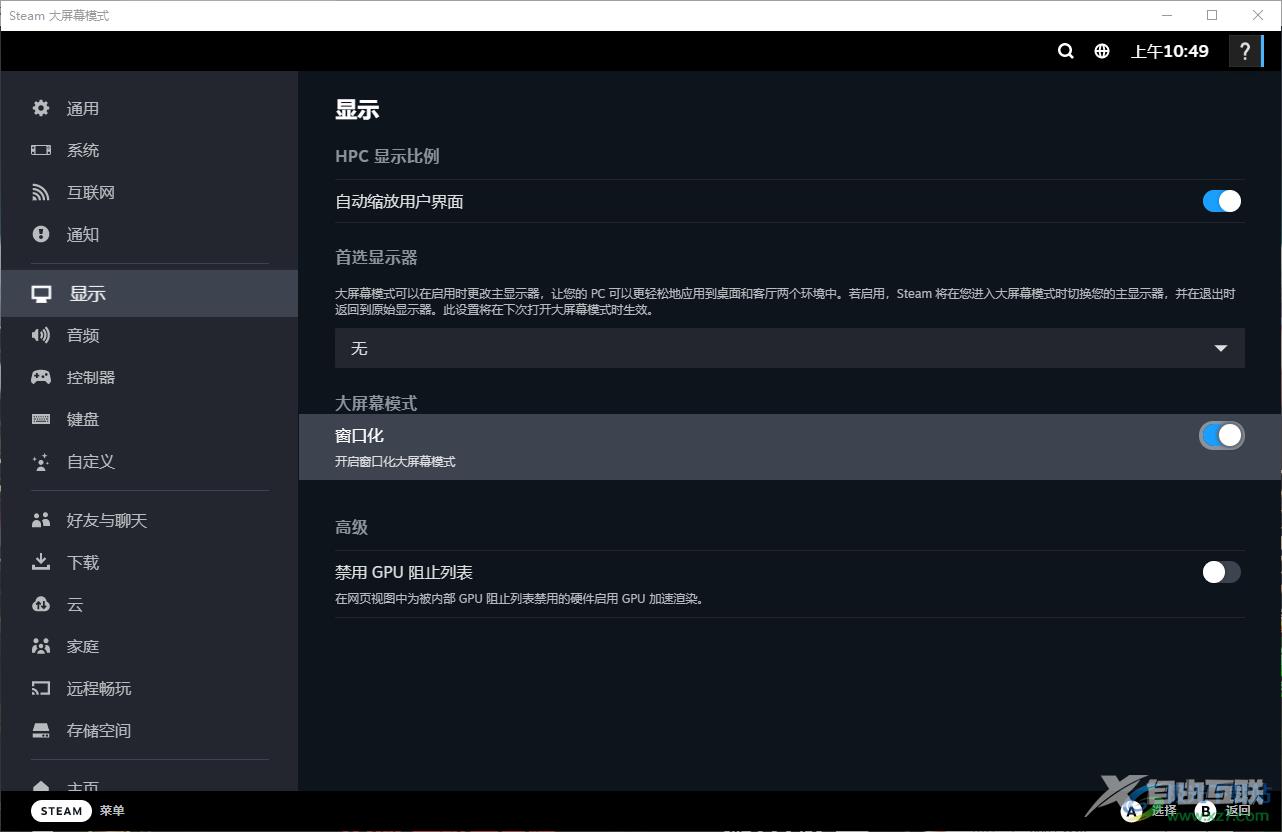This screenshot has height=832, width=1282.
Task: Open the 云 settings section
Action: click(149, 604)
